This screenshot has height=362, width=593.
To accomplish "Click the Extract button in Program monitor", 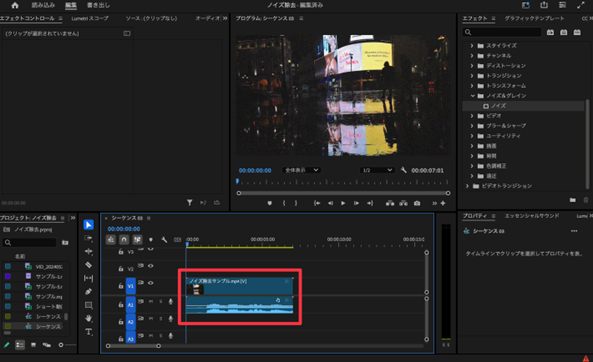I will pos(404,203).
